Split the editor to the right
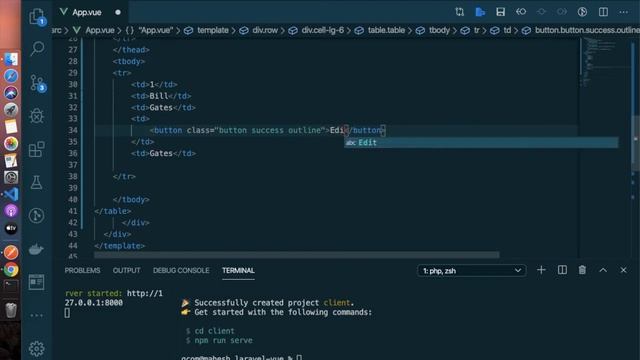 (603, 12)
